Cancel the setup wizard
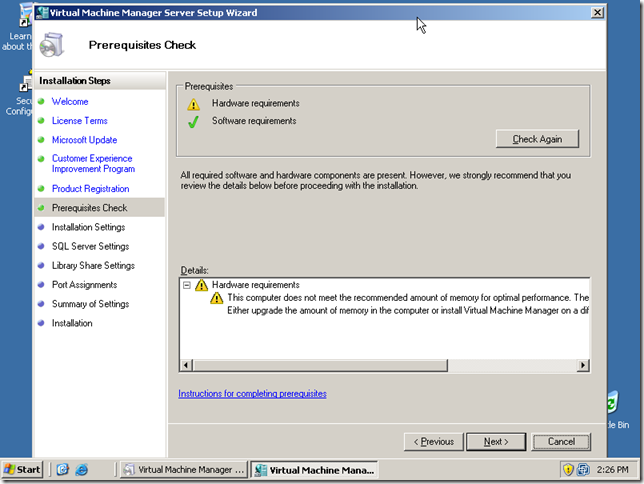 pos(561,442)
